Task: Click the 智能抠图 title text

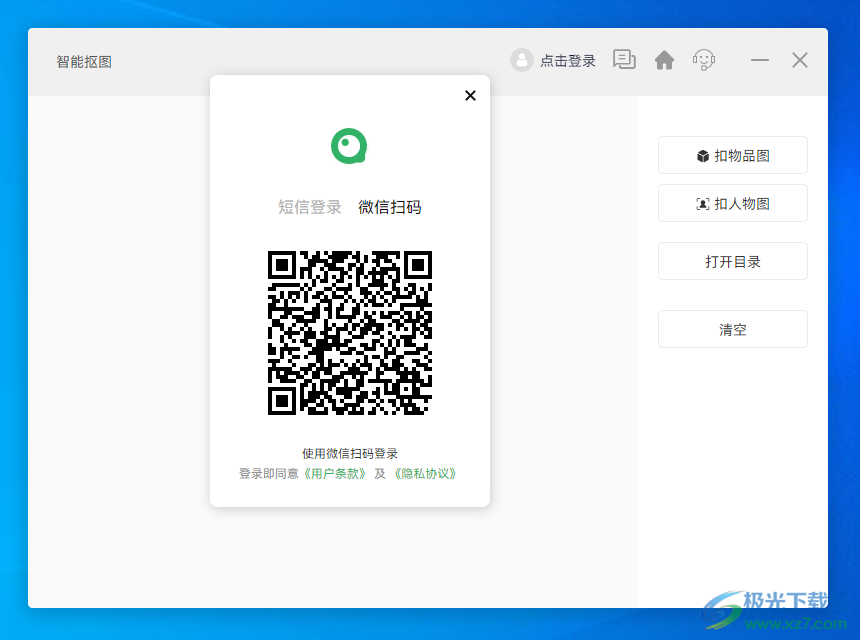Action: [x=84, y=61]
